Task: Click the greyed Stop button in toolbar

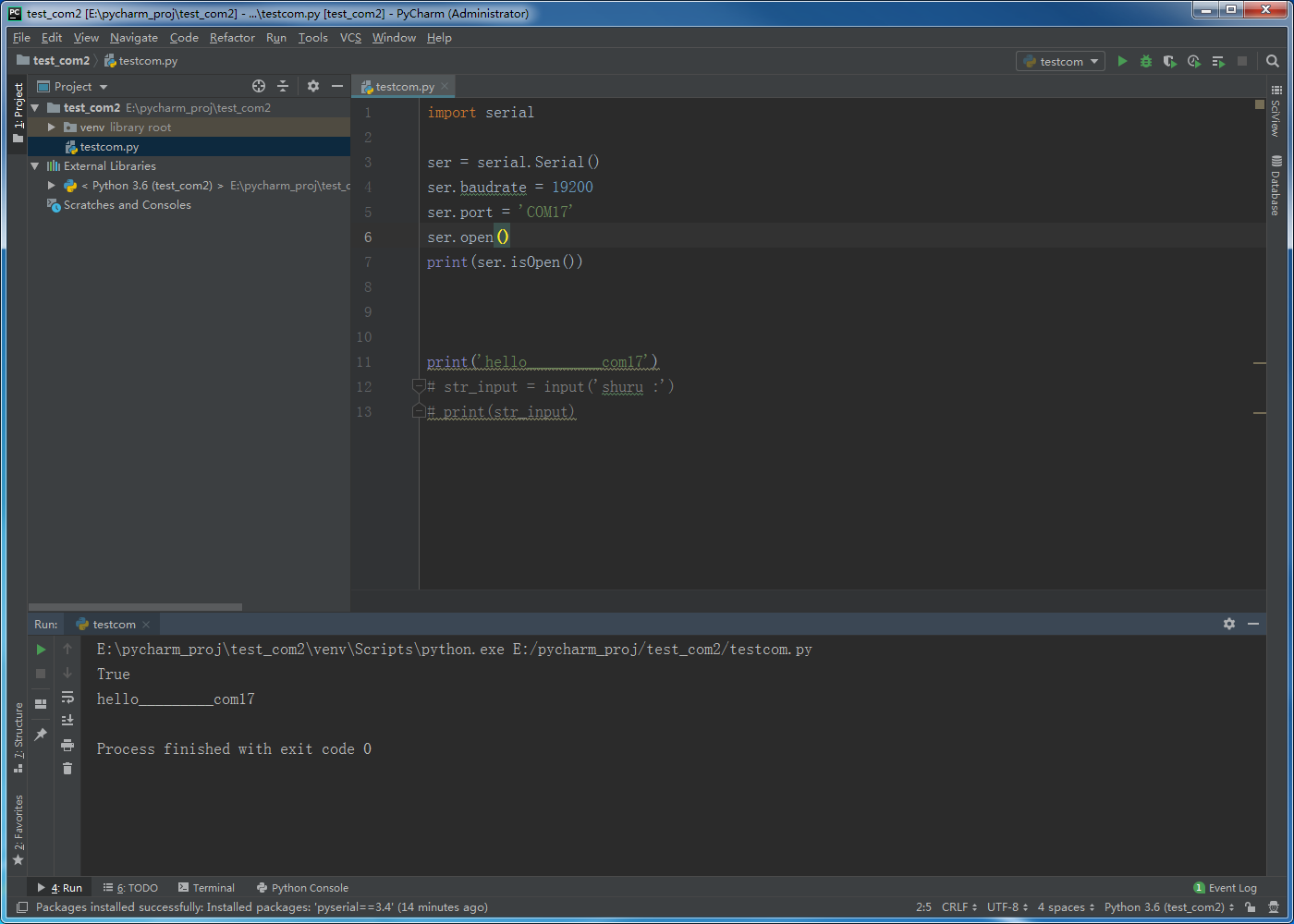Action: point(1242,61)
